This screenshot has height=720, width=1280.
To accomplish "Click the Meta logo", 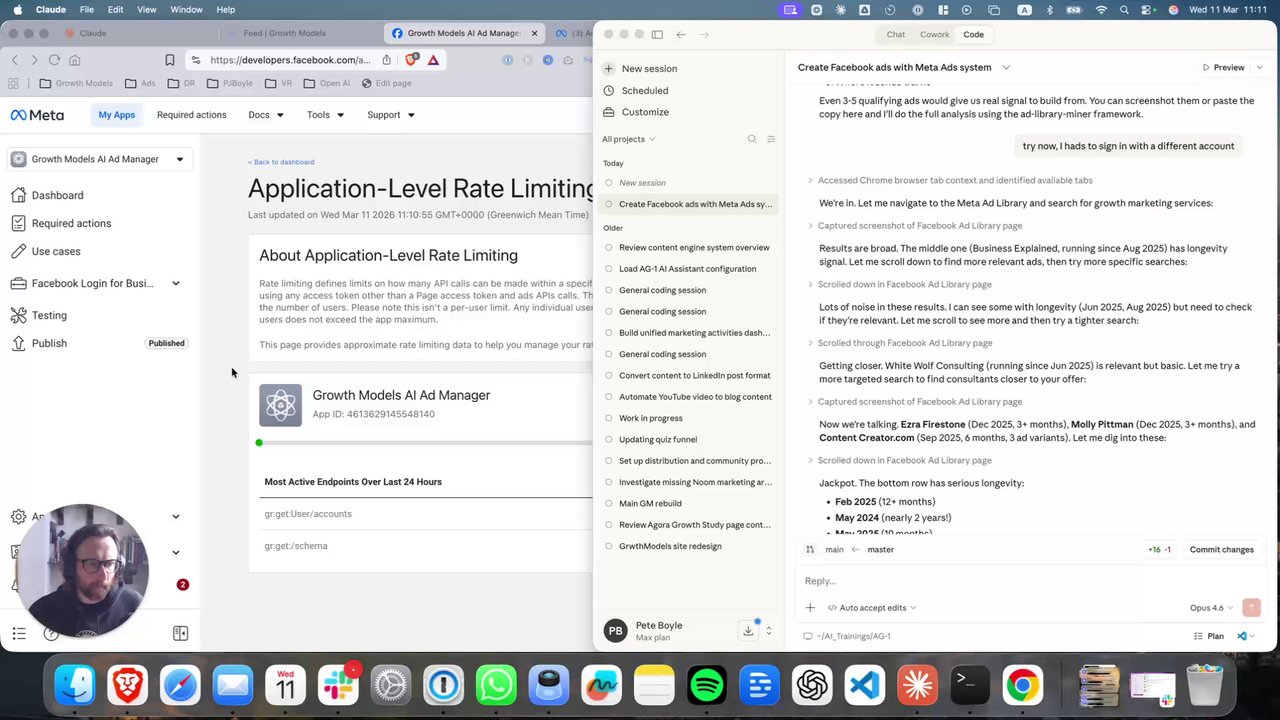I will (x=37, y=115).
